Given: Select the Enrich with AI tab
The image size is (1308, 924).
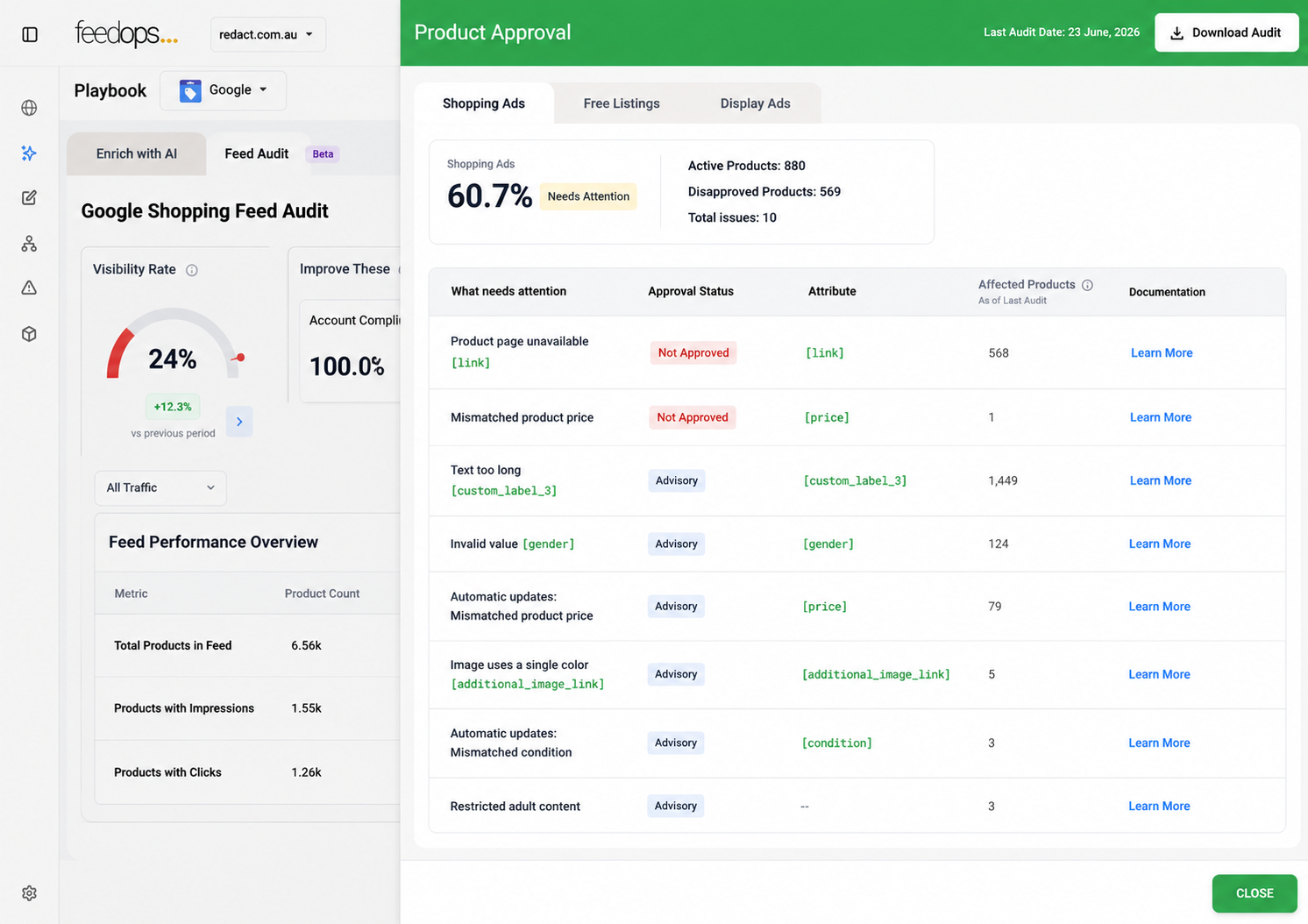Looking at the screenshot, I should click(137, 153).
